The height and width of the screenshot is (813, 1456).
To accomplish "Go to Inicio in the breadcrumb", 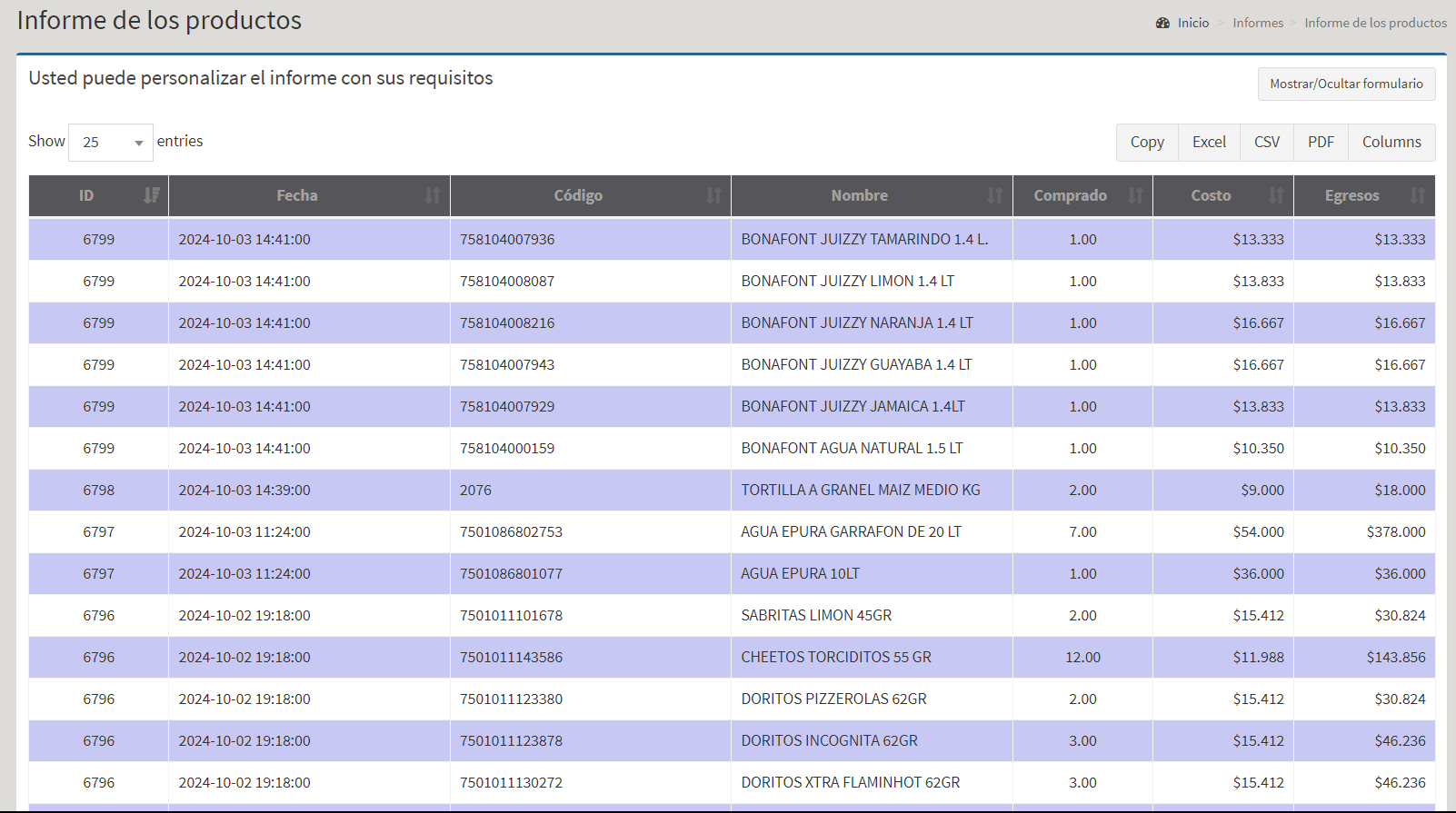I will tap(1192, 23).
